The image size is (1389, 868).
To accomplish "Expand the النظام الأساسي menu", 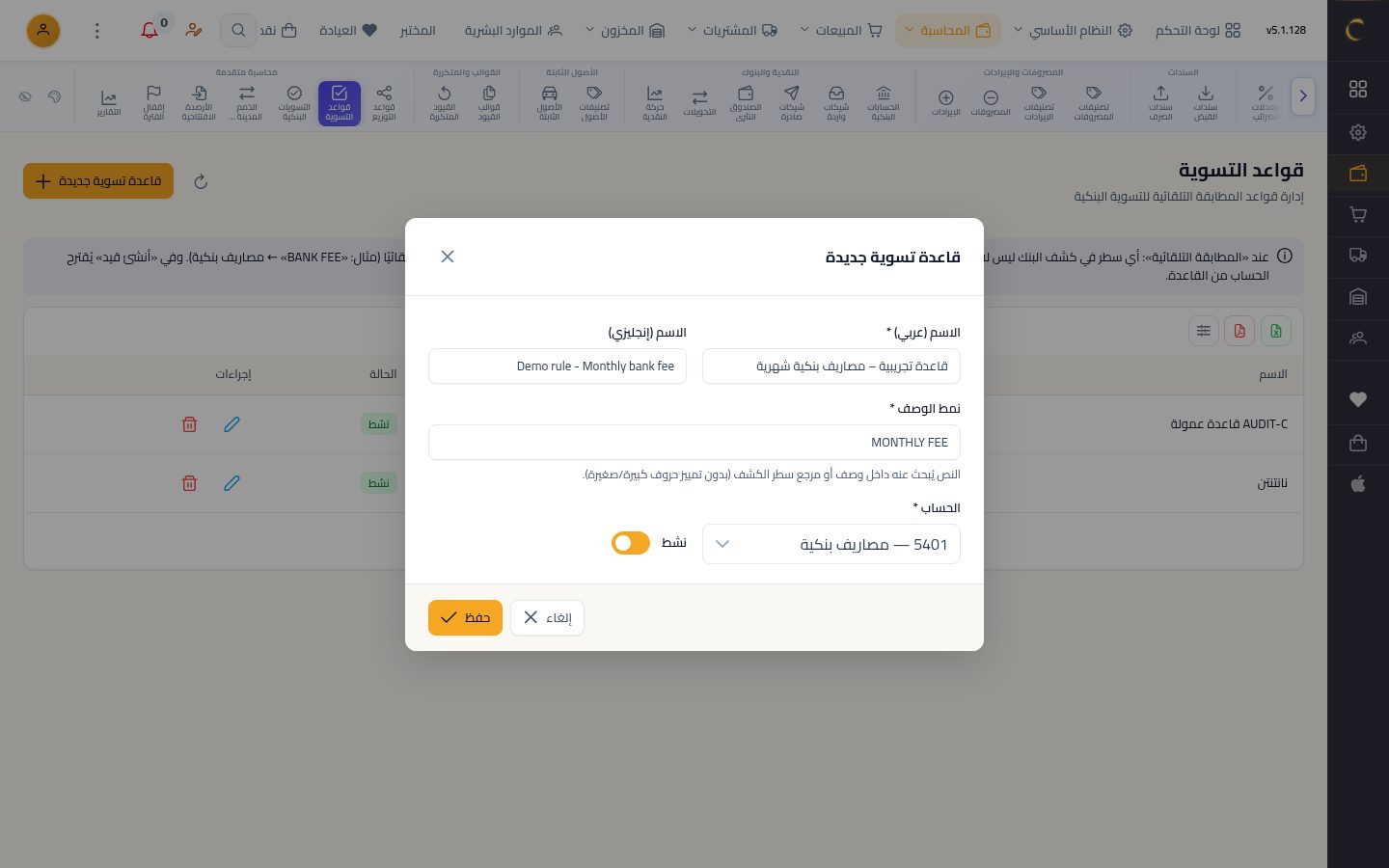I will [1073, 31].
